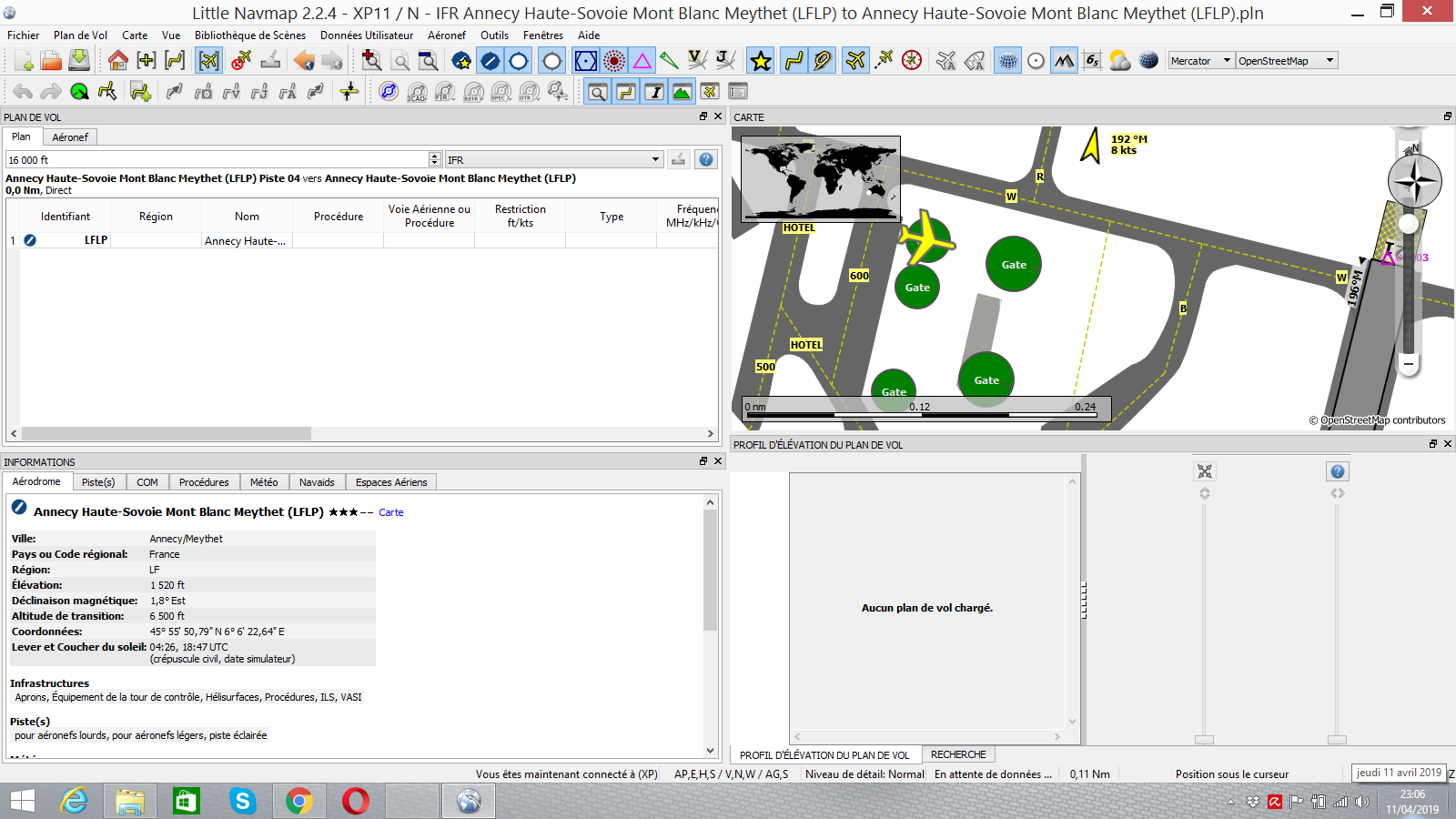The height and width of the screenshot is (819, 1456).
Task: Toggle user aircraft display on map
Action: pos(855,61)
